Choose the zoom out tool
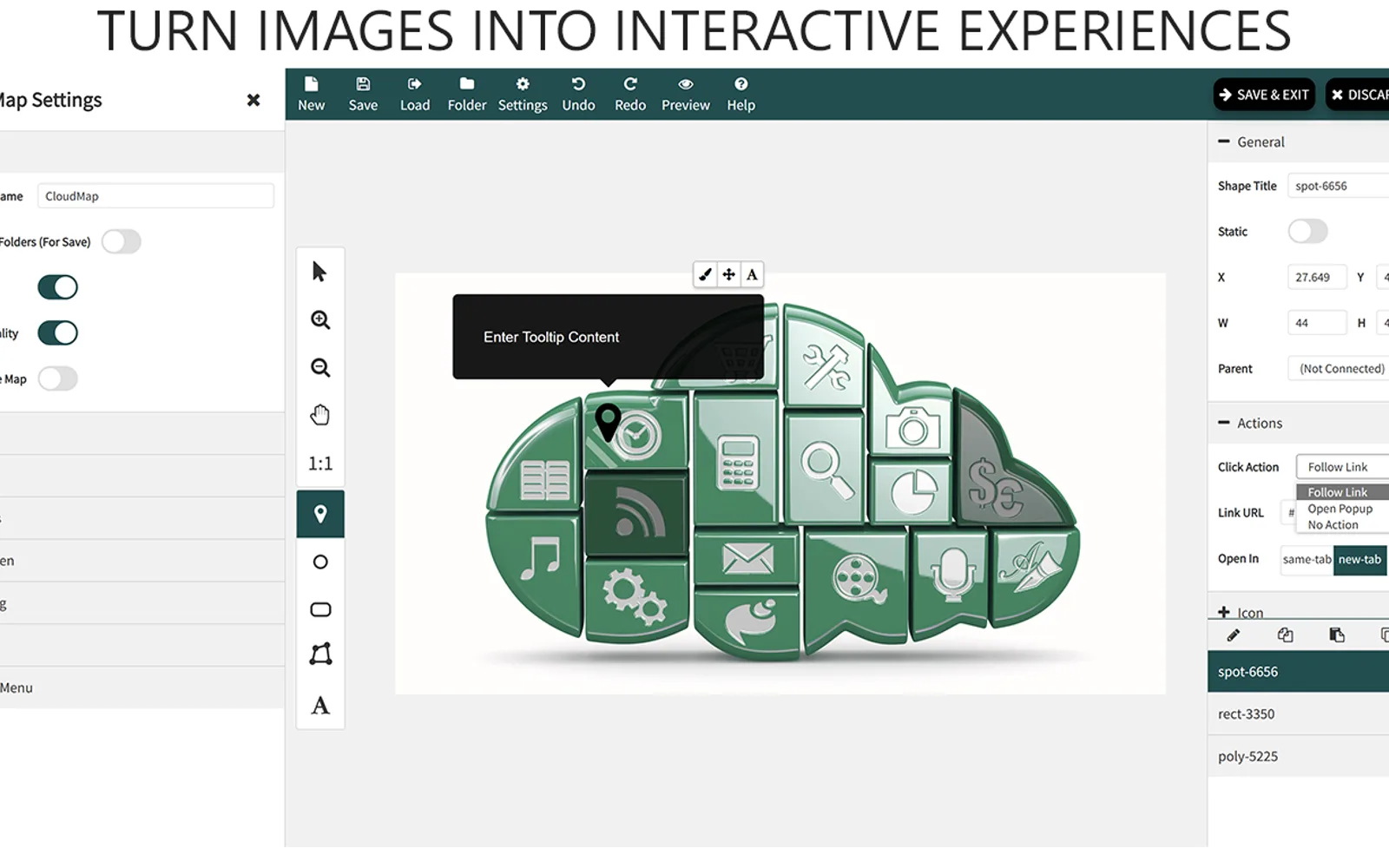This screenshot has height=868, width=1389. coord(320,367)
